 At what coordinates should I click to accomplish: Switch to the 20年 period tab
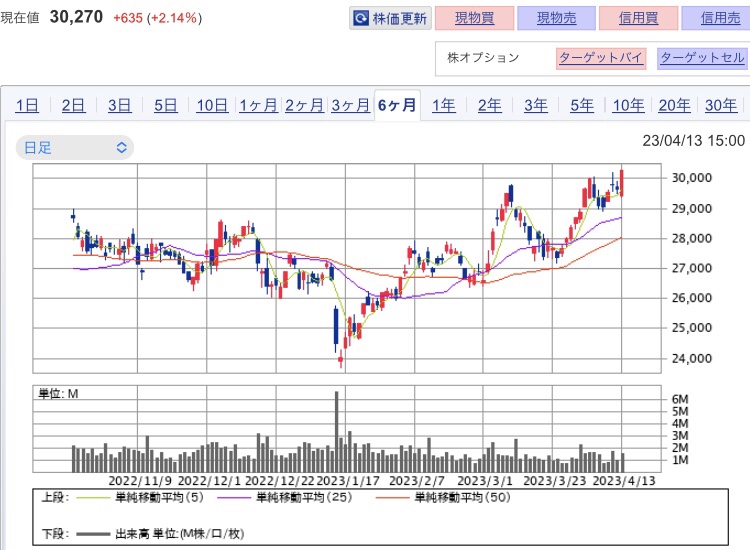674,105
